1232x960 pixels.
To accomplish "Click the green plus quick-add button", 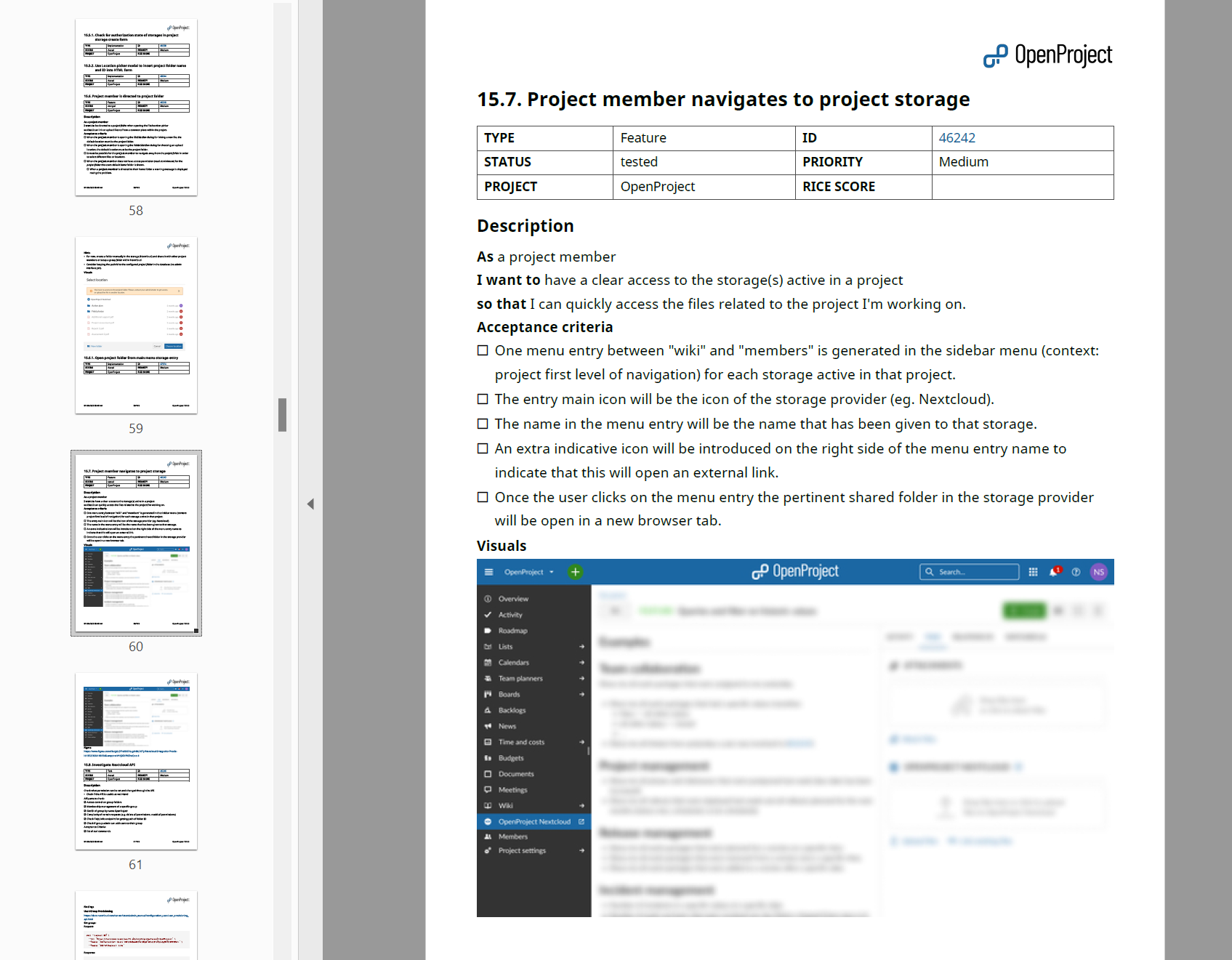I will (575, 572).
